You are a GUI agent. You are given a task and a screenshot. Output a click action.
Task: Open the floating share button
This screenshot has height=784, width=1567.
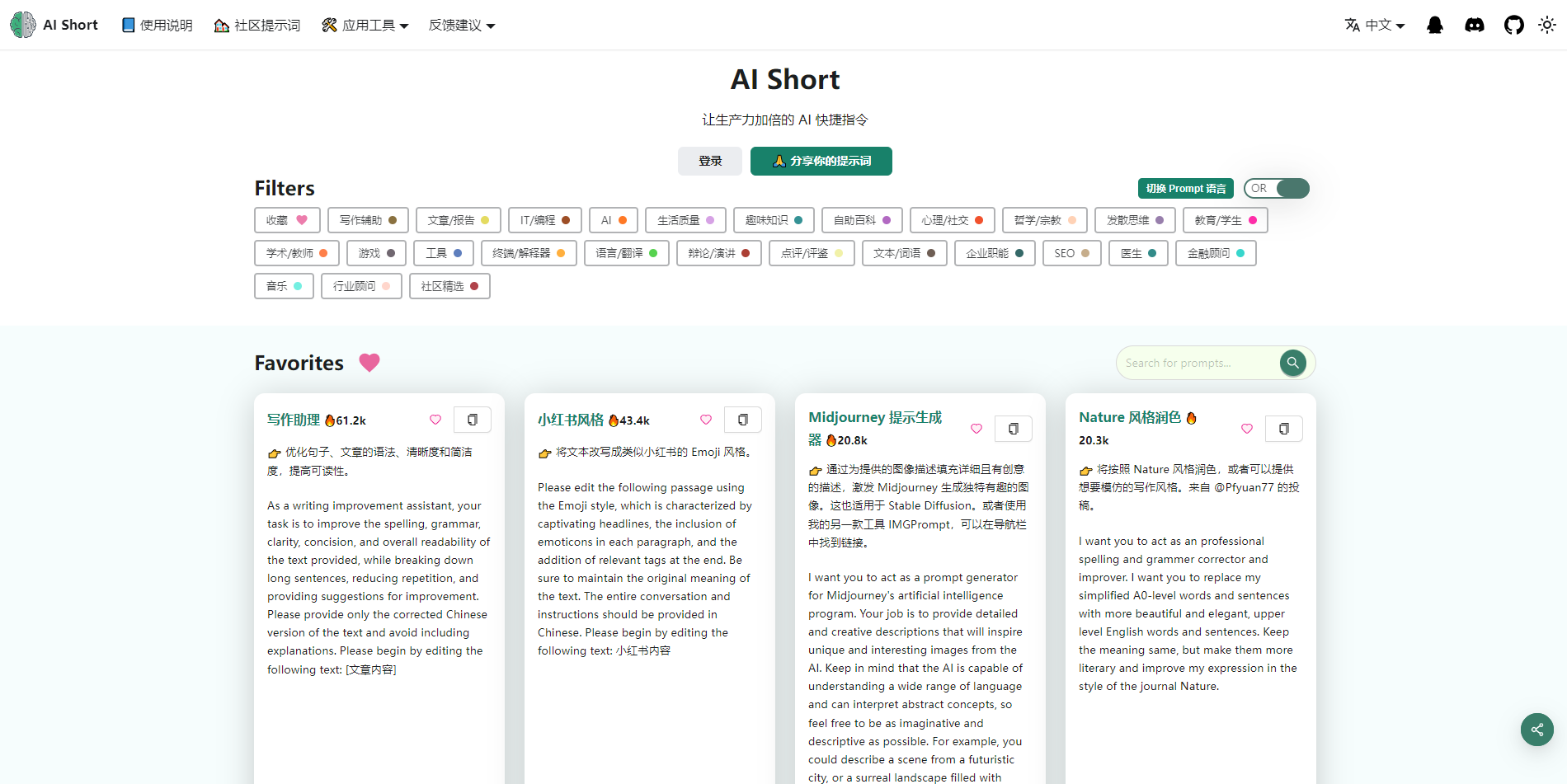[x=1536, y=730]
